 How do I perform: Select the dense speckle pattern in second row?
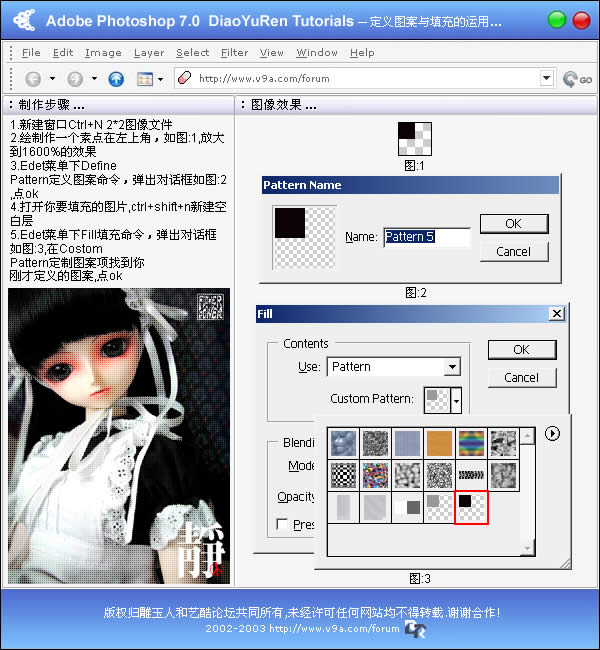[439, 475]
